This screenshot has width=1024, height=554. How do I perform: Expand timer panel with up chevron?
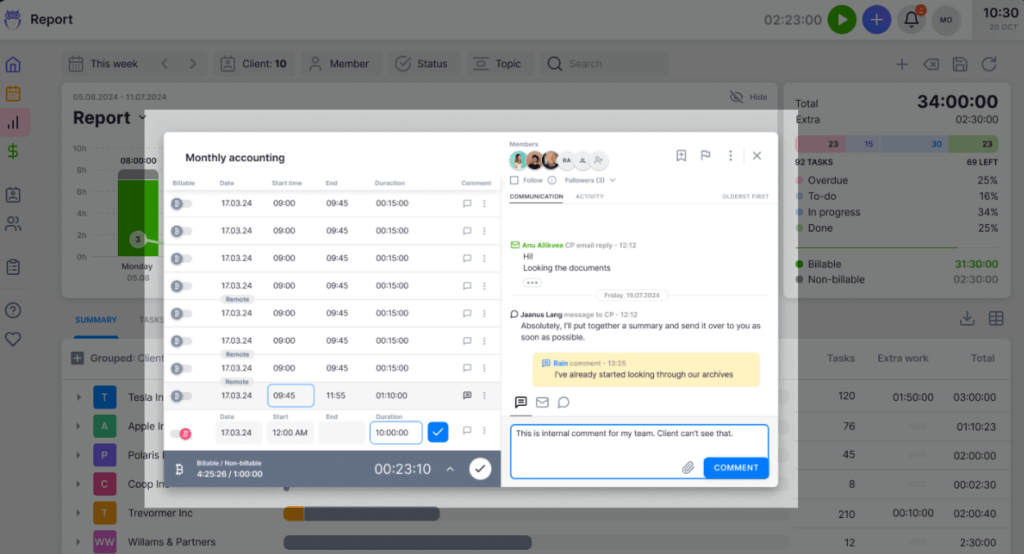click(450, 469)
